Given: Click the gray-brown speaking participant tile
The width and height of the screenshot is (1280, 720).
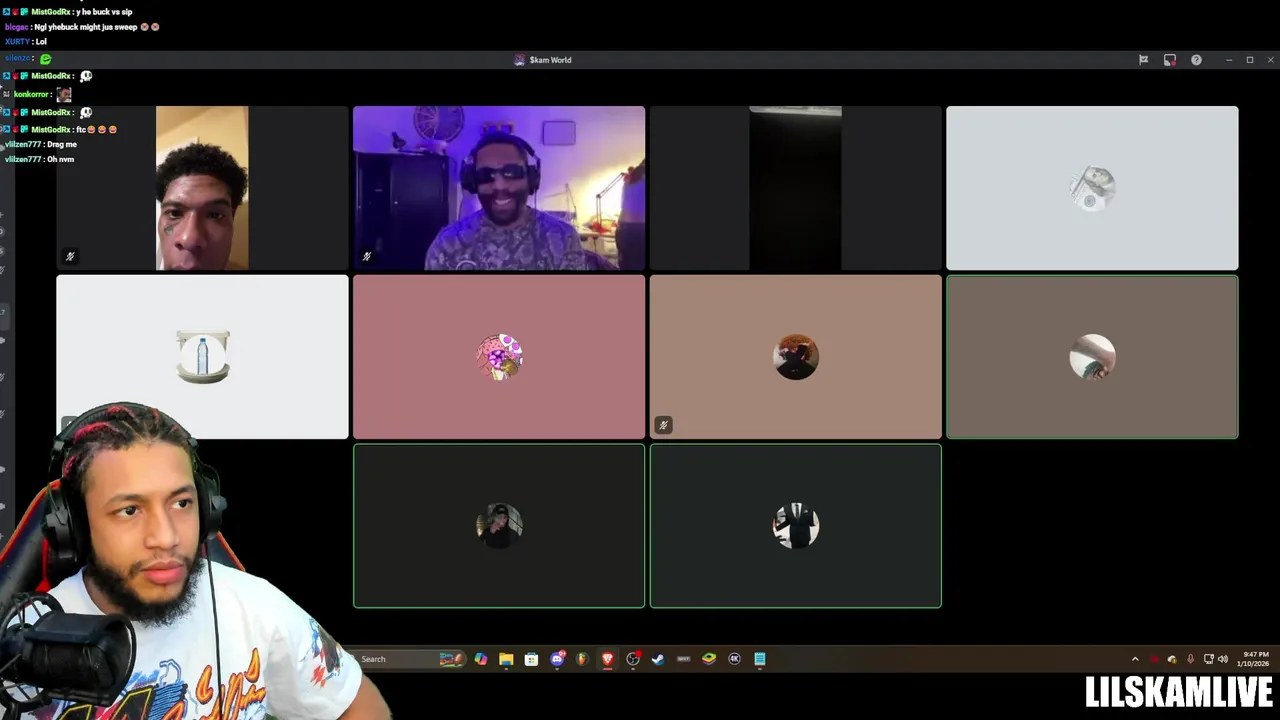Looking at the screenshot, I should pyautogui.click(x=1092, y=356).
